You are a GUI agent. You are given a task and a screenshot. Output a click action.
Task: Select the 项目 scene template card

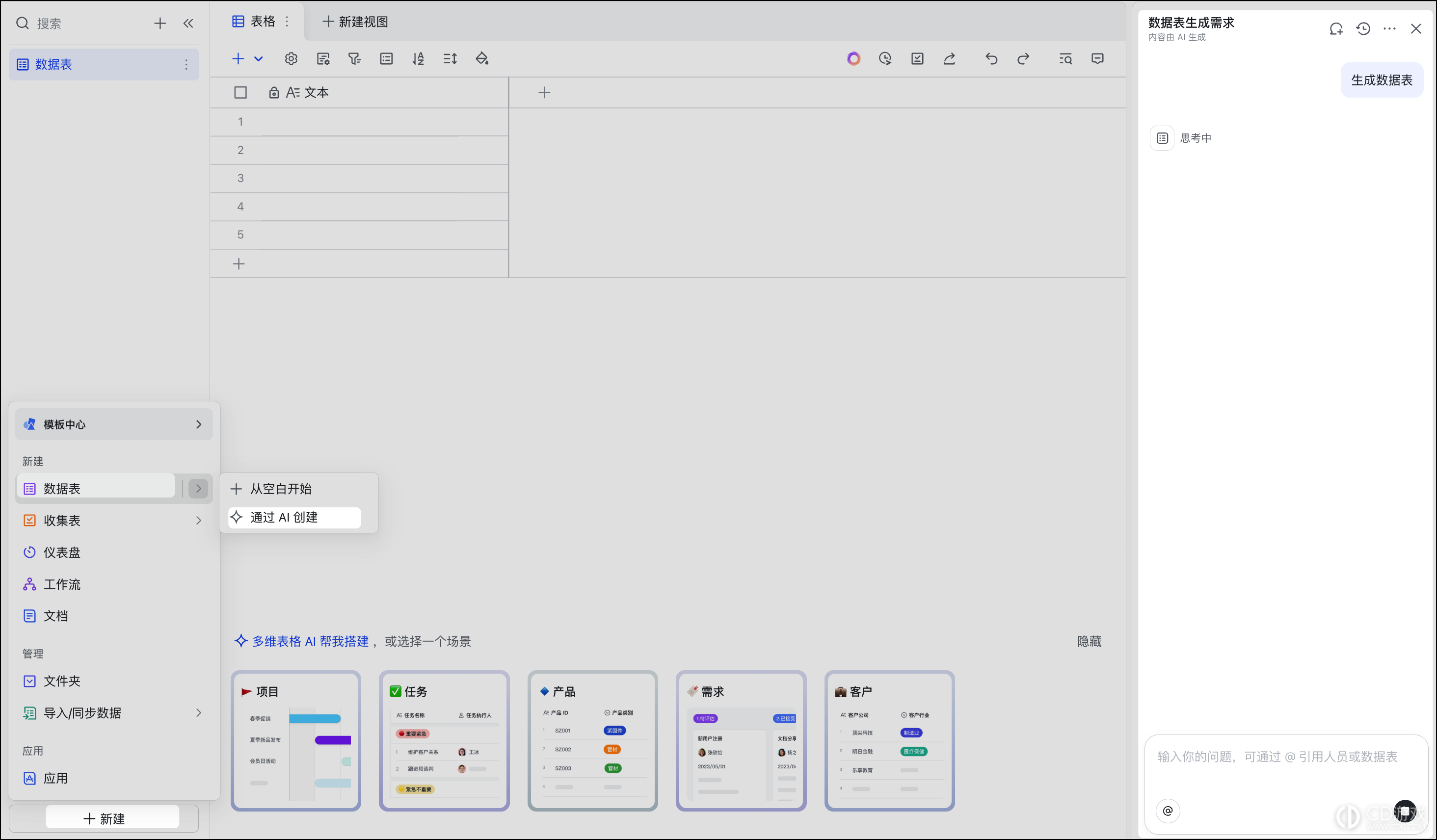296,740
